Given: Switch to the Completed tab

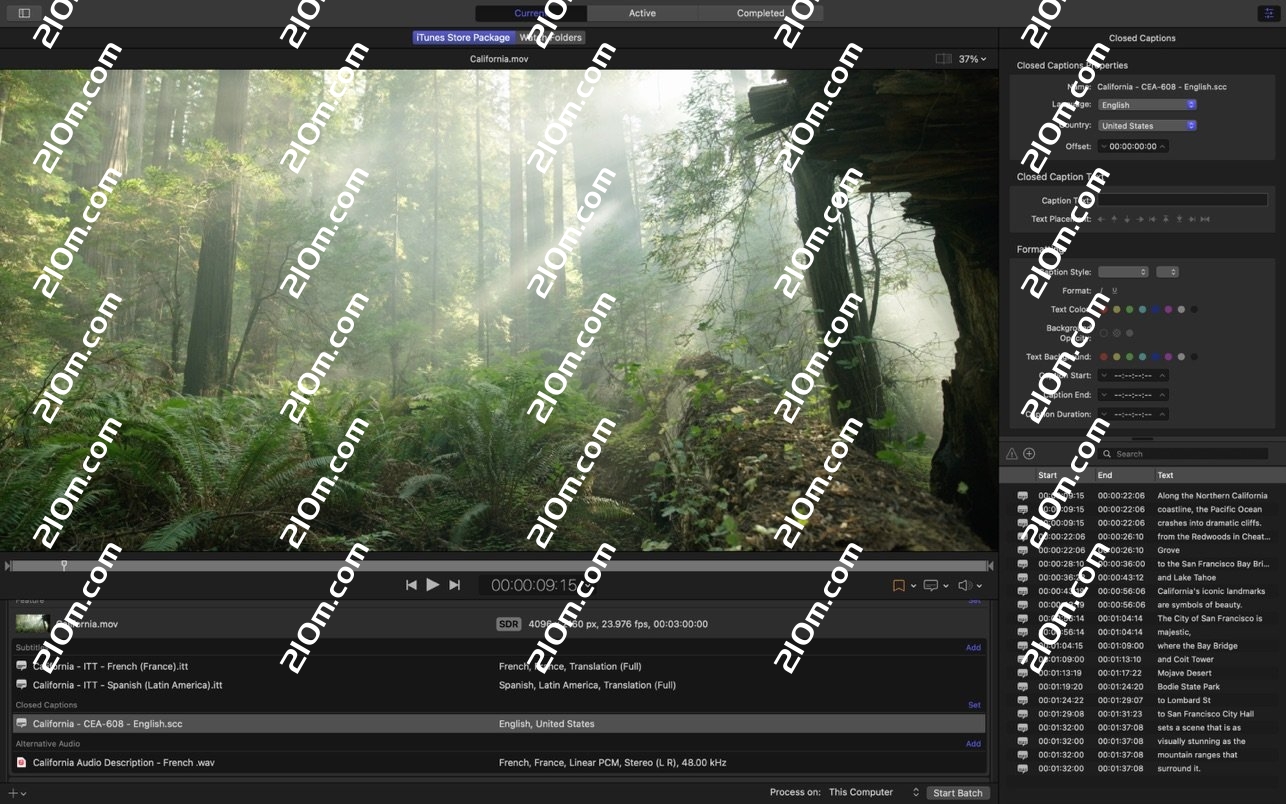Looking at the screenshot, I should pyautogui.click(x=761, y=13).
